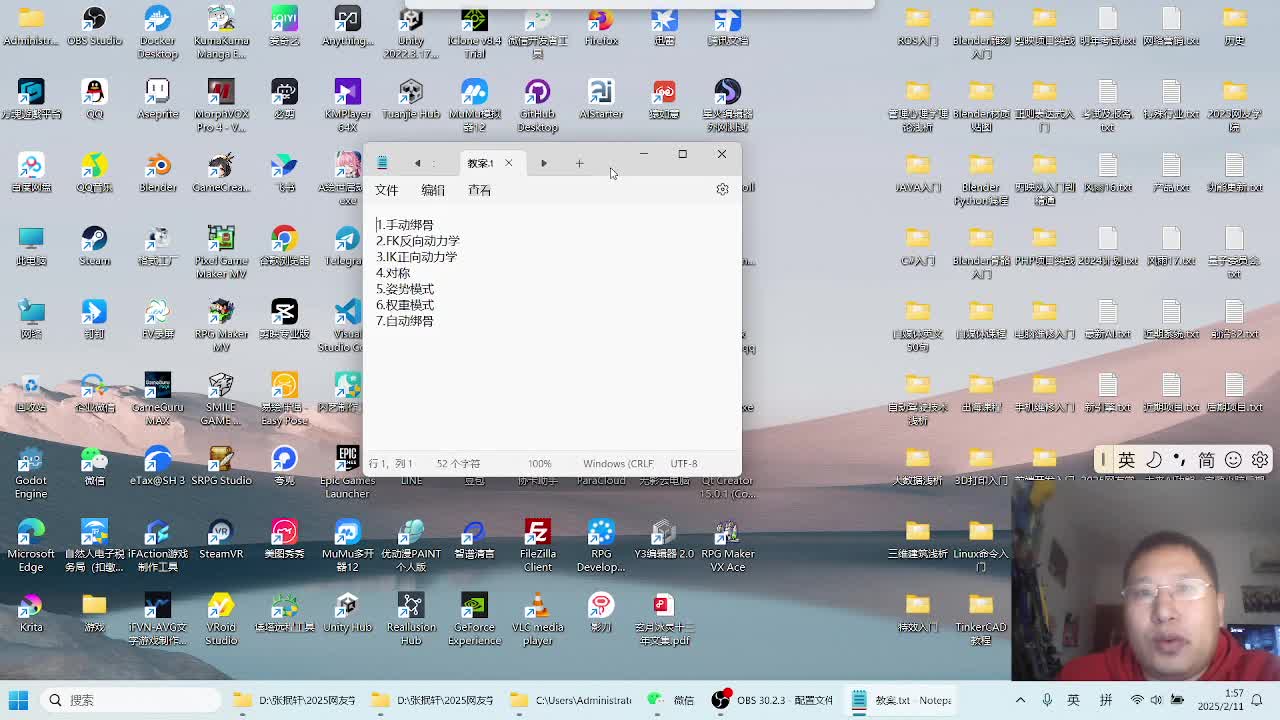Select the Firefox desktop shortcut
The height and width of the screenshot is (720, 1280).
tap(601, 27)
